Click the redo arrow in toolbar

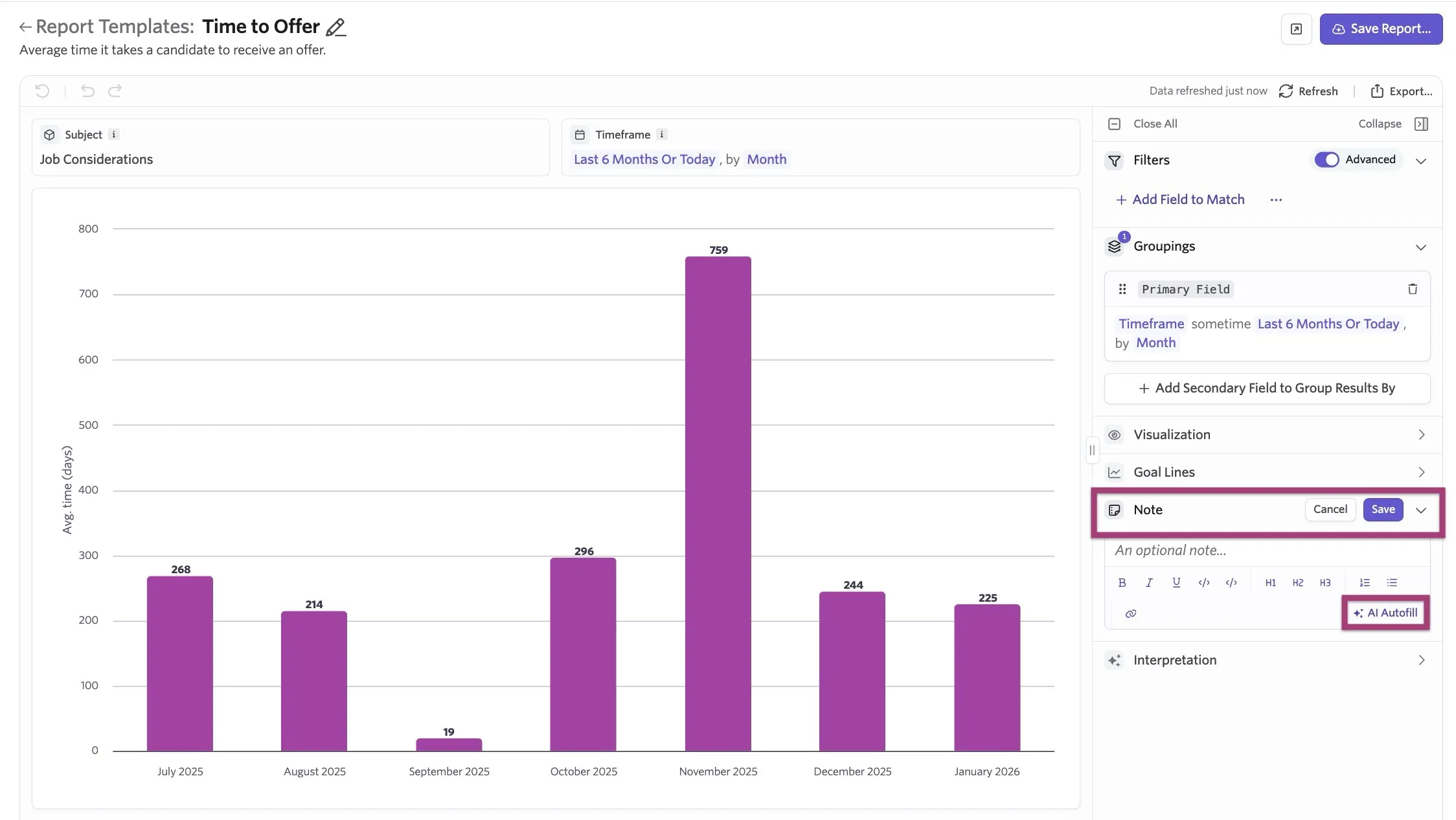115,91
